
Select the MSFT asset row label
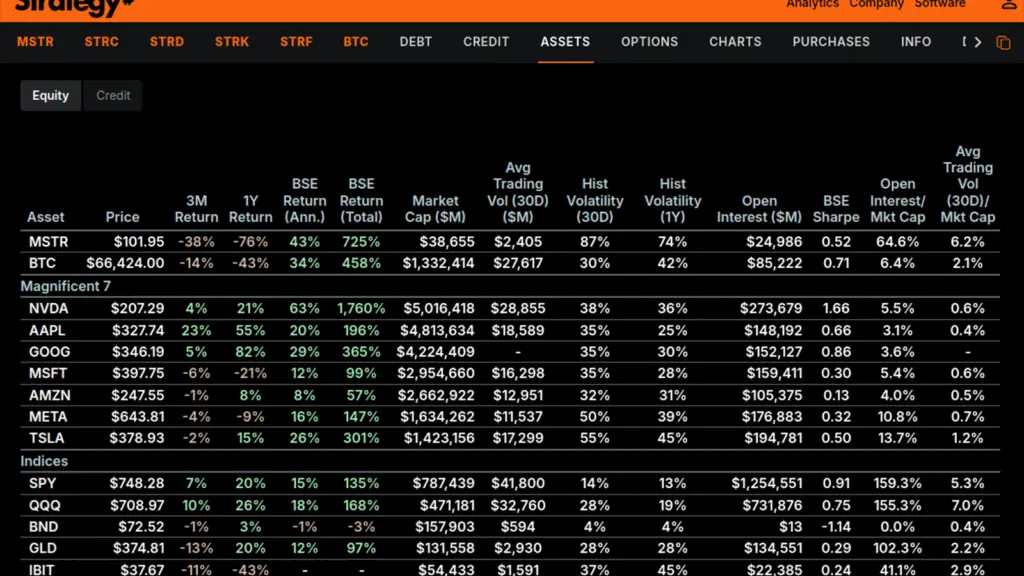[48, 374]
